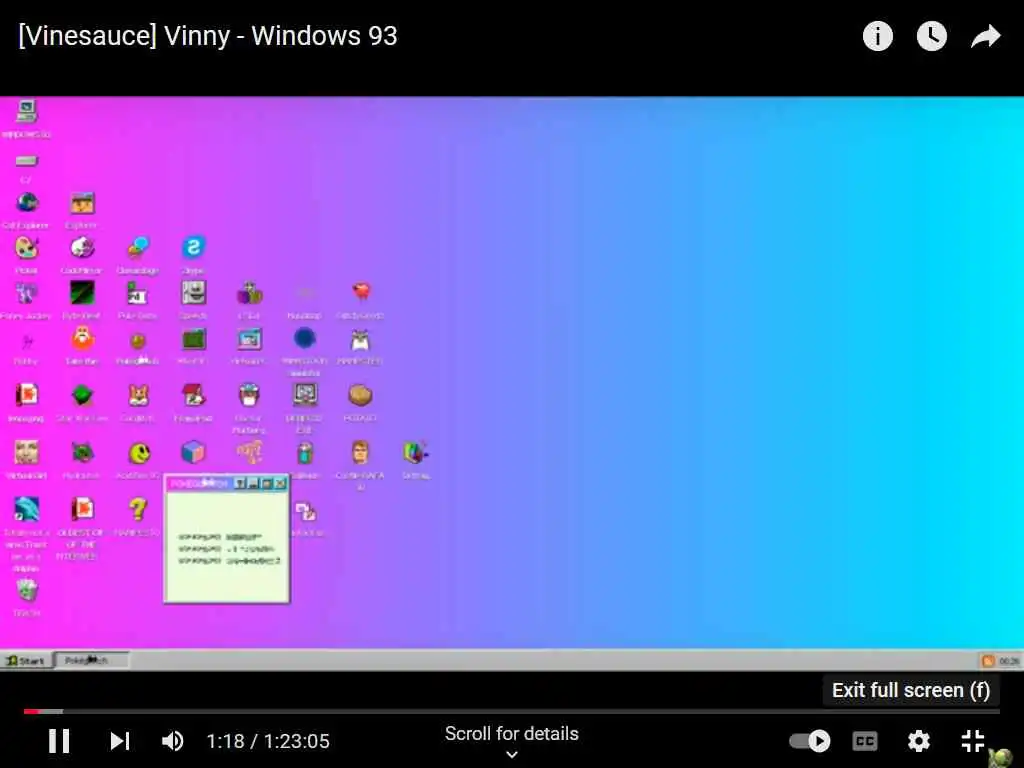Close the PokéGlitch window
1024x768 pixels.
point(280,483)
